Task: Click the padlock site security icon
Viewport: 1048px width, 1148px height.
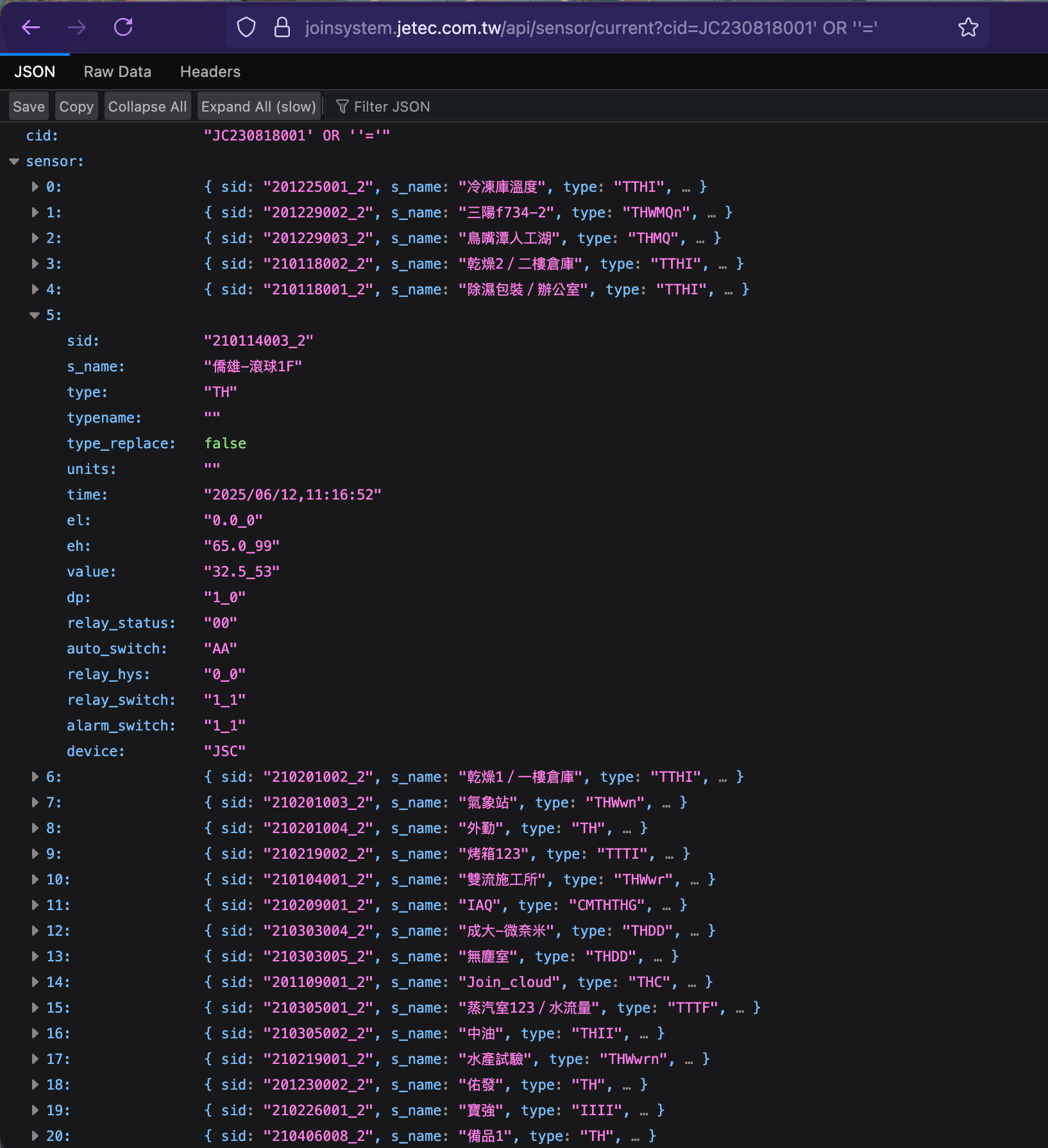Action: pos(282,28)
